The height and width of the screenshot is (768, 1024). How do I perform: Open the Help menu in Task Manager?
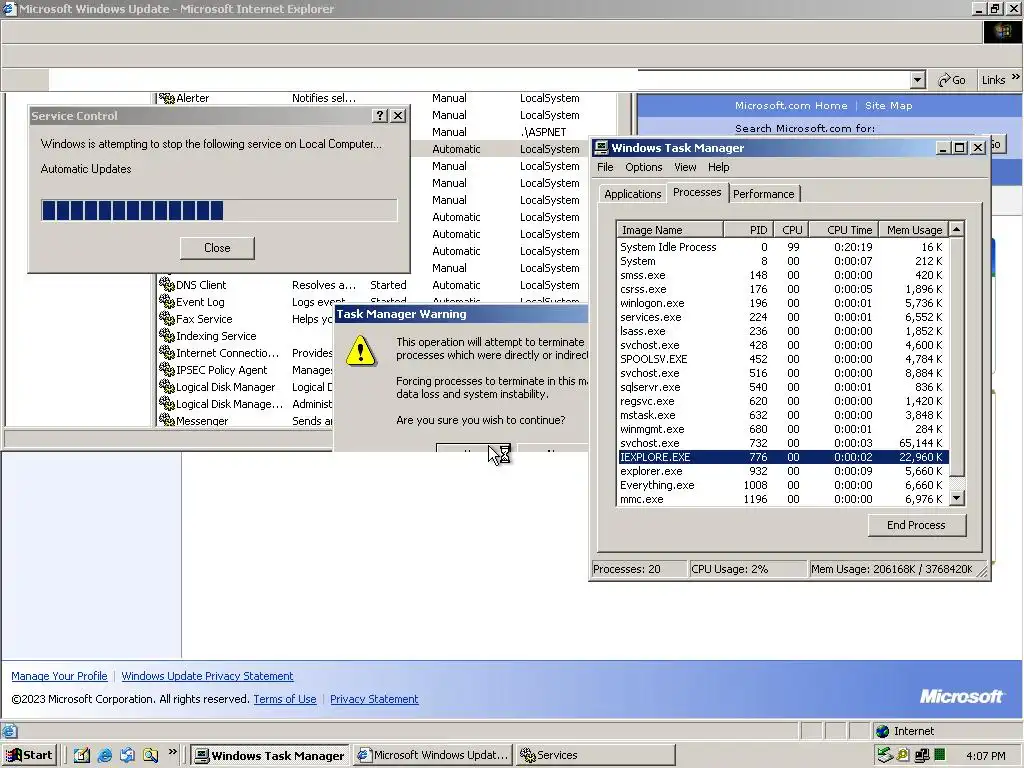tap(718, 167)
